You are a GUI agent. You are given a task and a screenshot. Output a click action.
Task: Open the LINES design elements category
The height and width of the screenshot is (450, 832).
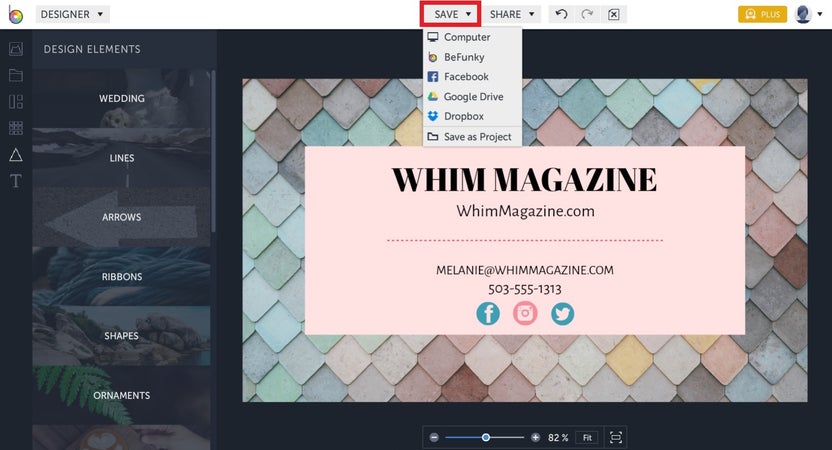click(x=122, y=158)
